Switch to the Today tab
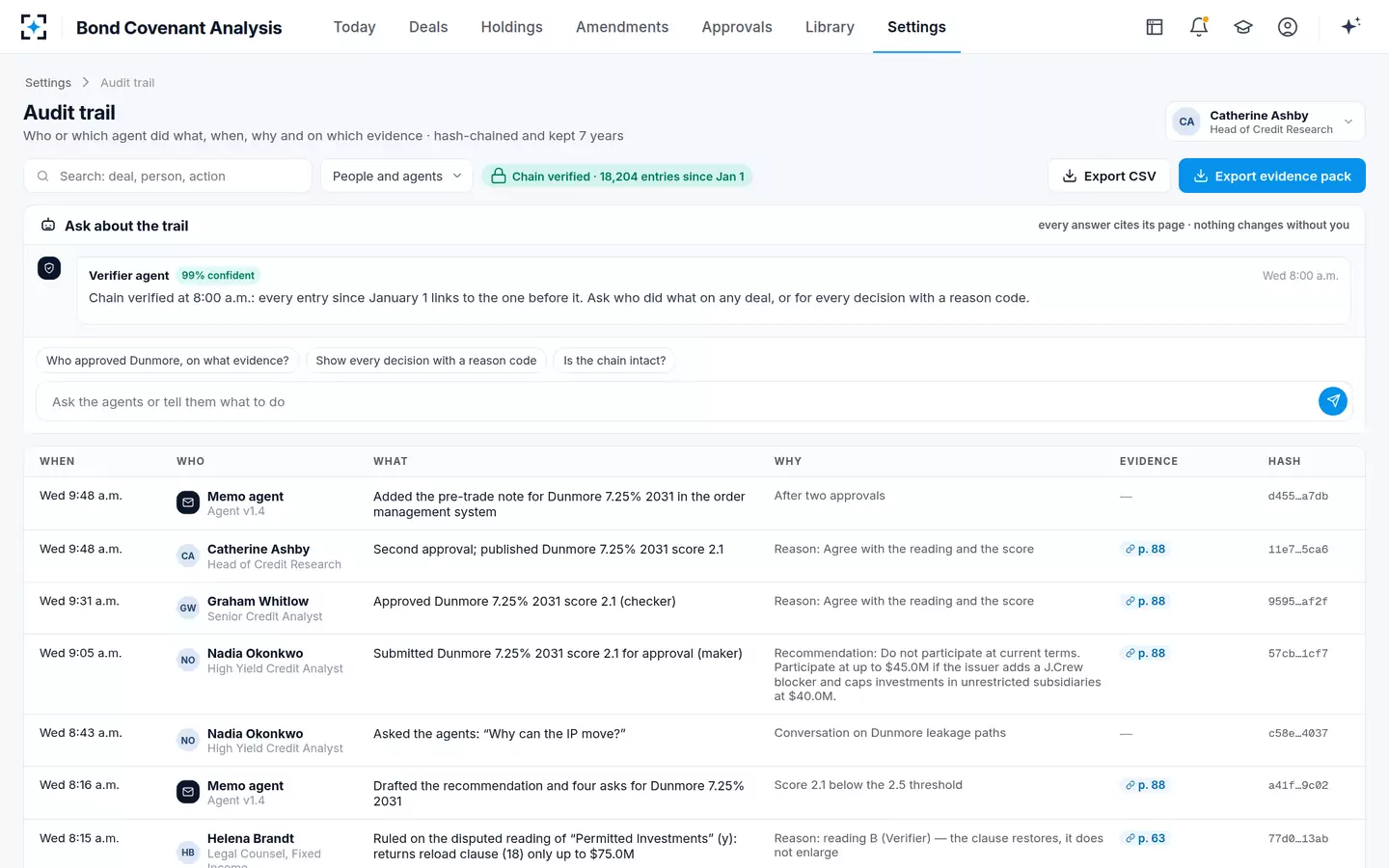Image resolution: width=1389 pixels, height=868 pixels. click(x=354, y=27)
